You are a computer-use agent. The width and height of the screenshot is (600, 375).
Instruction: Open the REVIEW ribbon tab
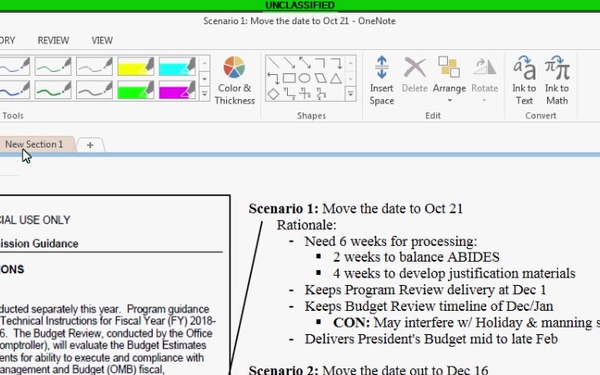[x=53, y=40]
